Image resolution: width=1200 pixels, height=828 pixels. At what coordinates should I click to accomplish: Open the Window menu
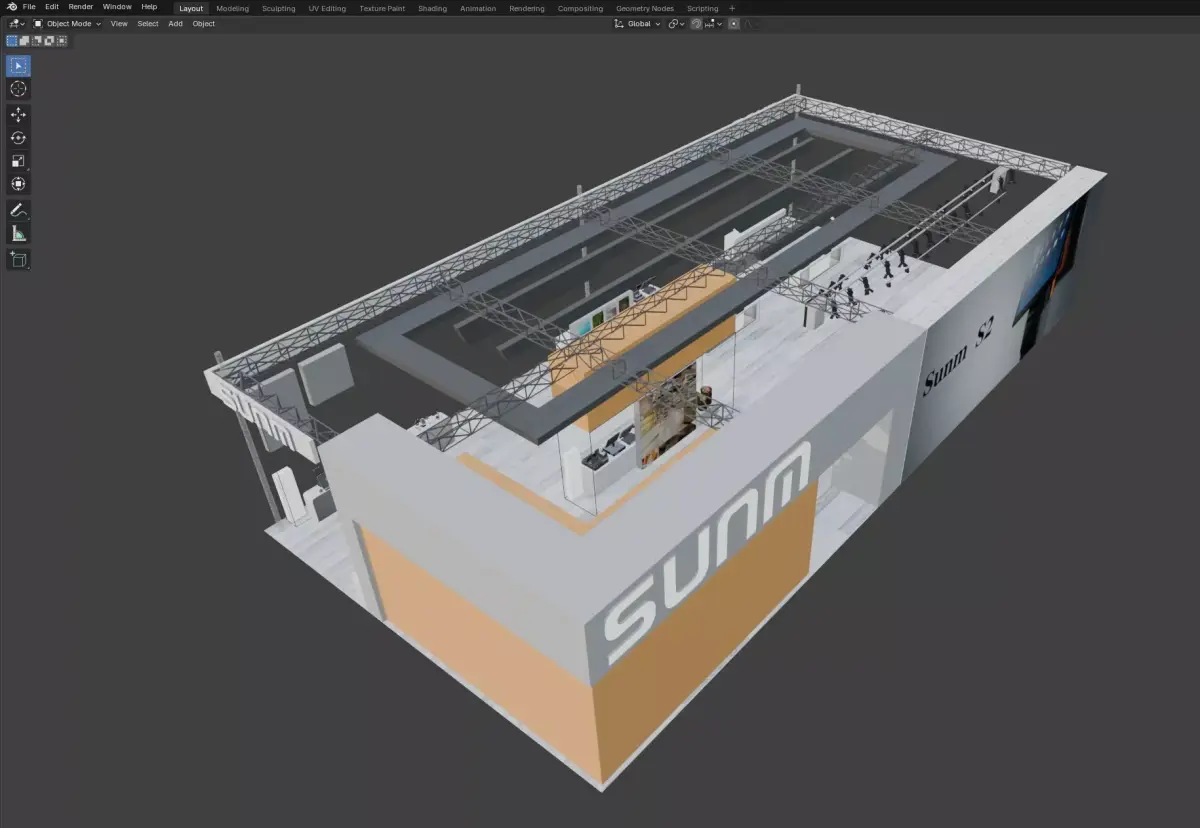pyautogui.click(x=117, y=7)
